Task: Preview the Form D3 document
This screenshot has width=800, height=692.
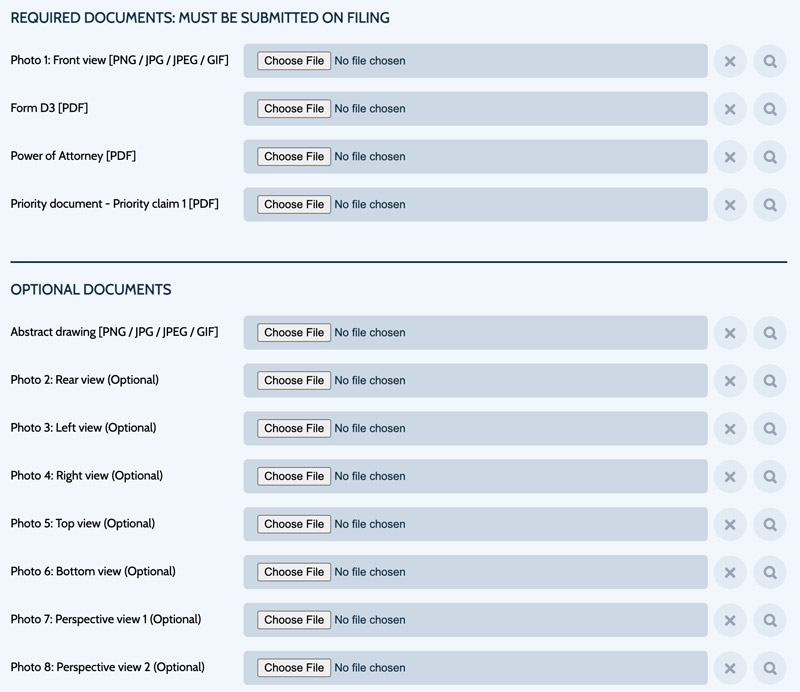Action: tap(770, 109)
